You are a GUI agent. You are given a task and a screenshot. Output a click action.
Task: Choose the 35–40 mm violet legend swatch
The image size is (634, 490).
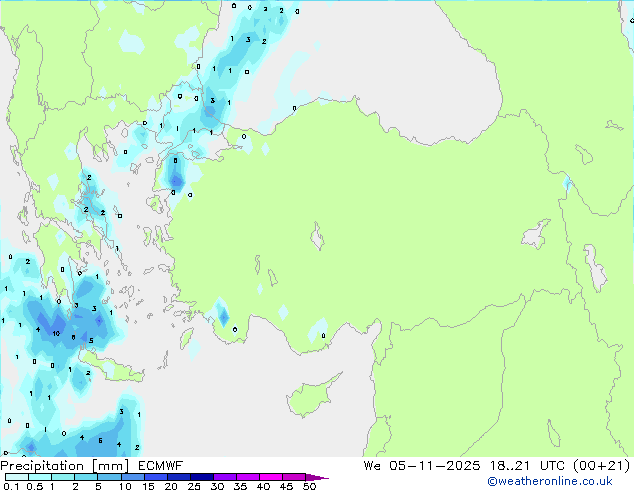click(x=248, y=477)
